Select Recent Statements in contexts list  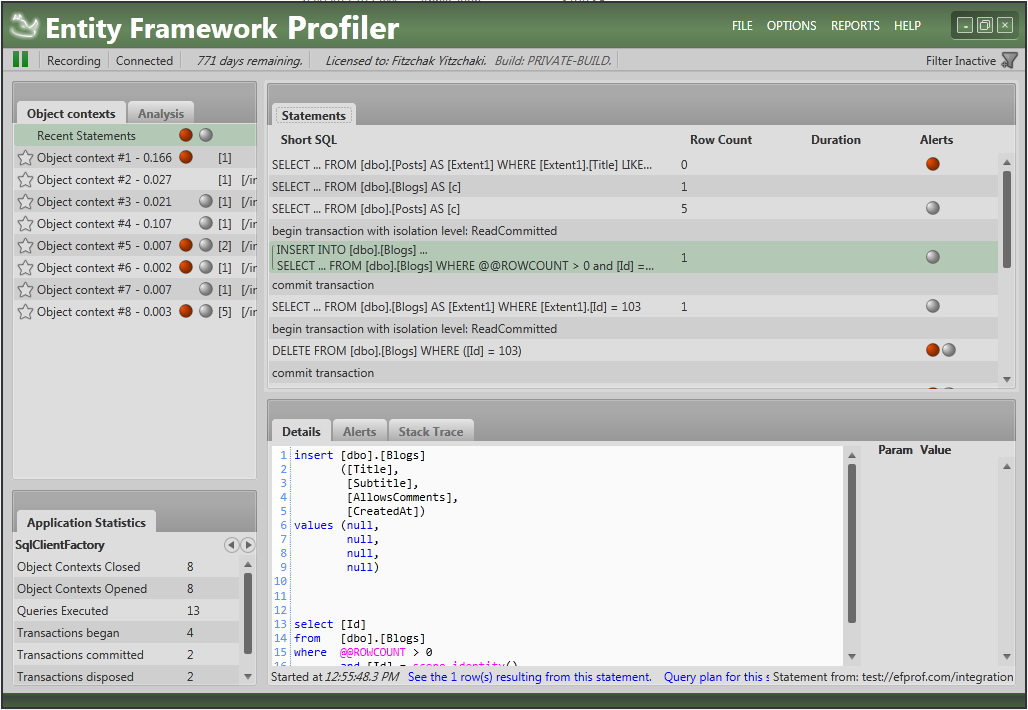click(x=135, y=135)
